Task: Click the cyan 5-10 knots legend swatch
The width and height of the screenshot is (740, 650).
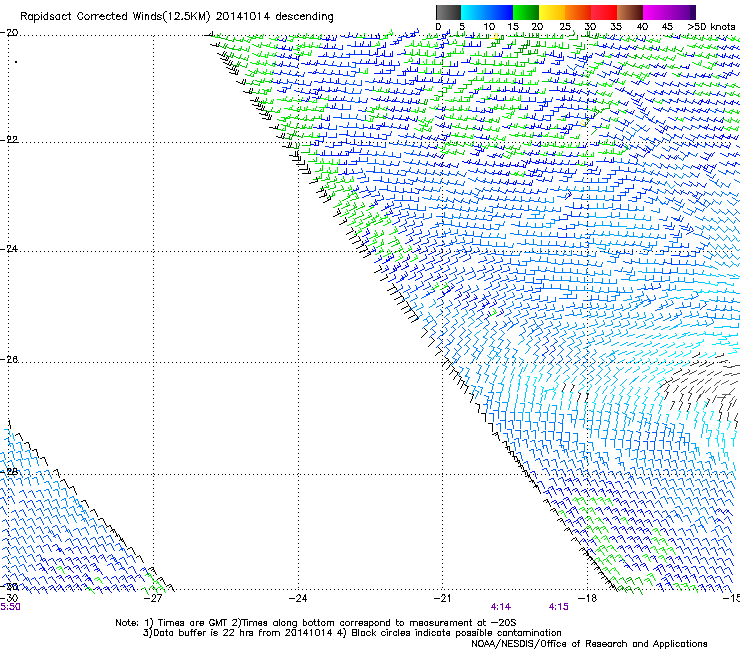Action: point(474,12)
